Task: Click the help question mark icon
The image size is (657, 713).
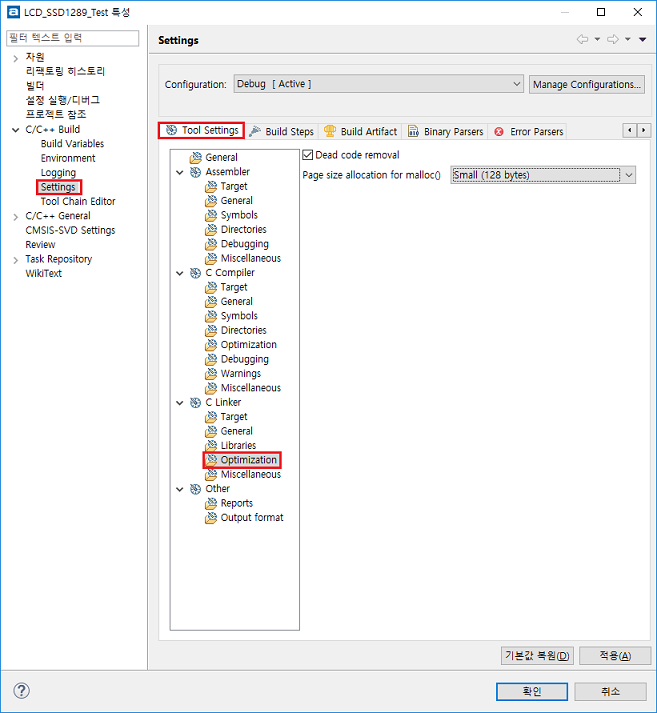Action: (21, 691)
